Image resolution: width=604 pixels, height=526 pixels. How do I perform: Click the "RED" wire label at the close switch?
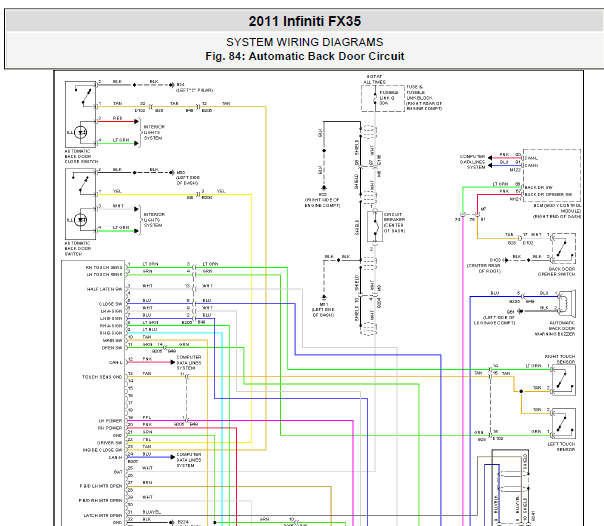coord(117,118)
